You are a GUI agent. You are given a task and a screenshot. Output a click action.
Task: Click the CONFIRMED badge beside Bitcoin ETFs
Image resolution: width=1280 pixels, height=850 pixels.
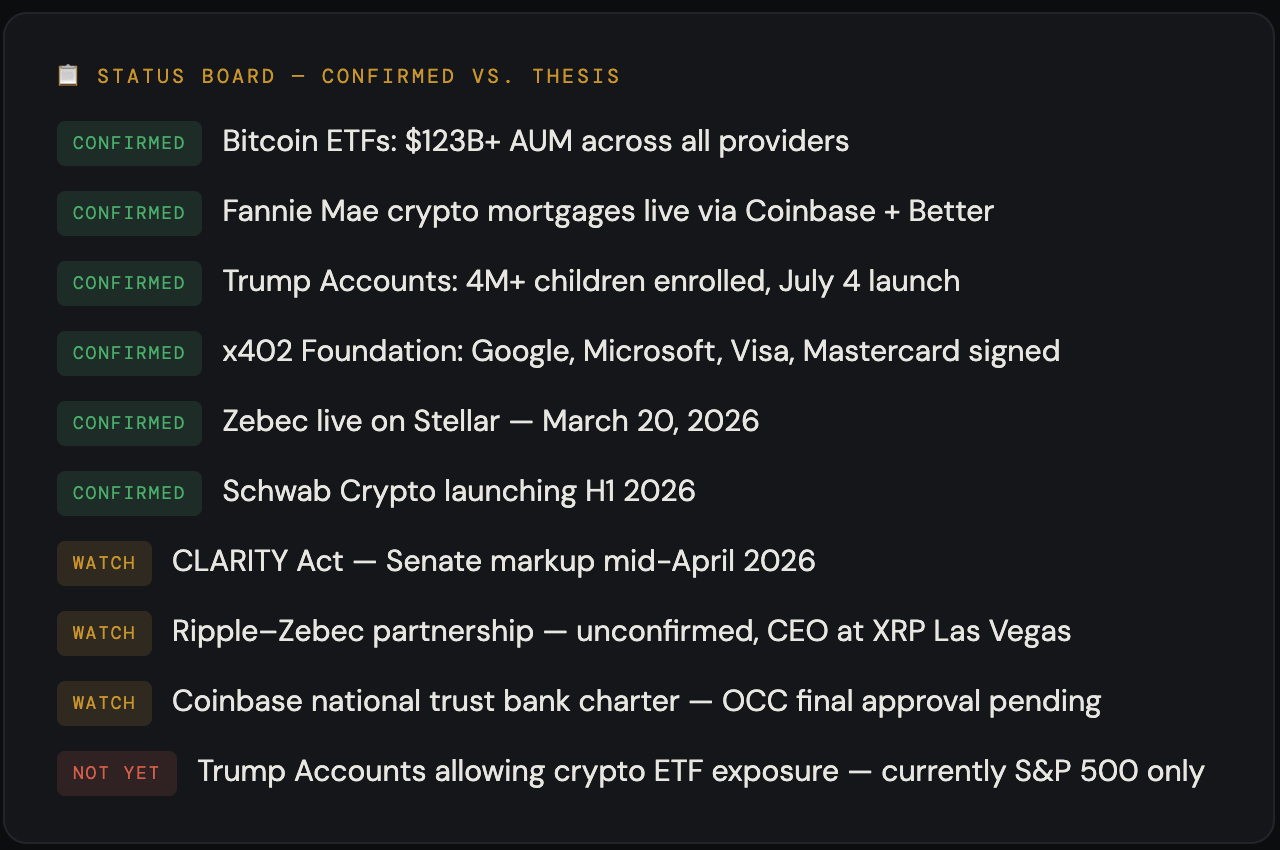129,143
